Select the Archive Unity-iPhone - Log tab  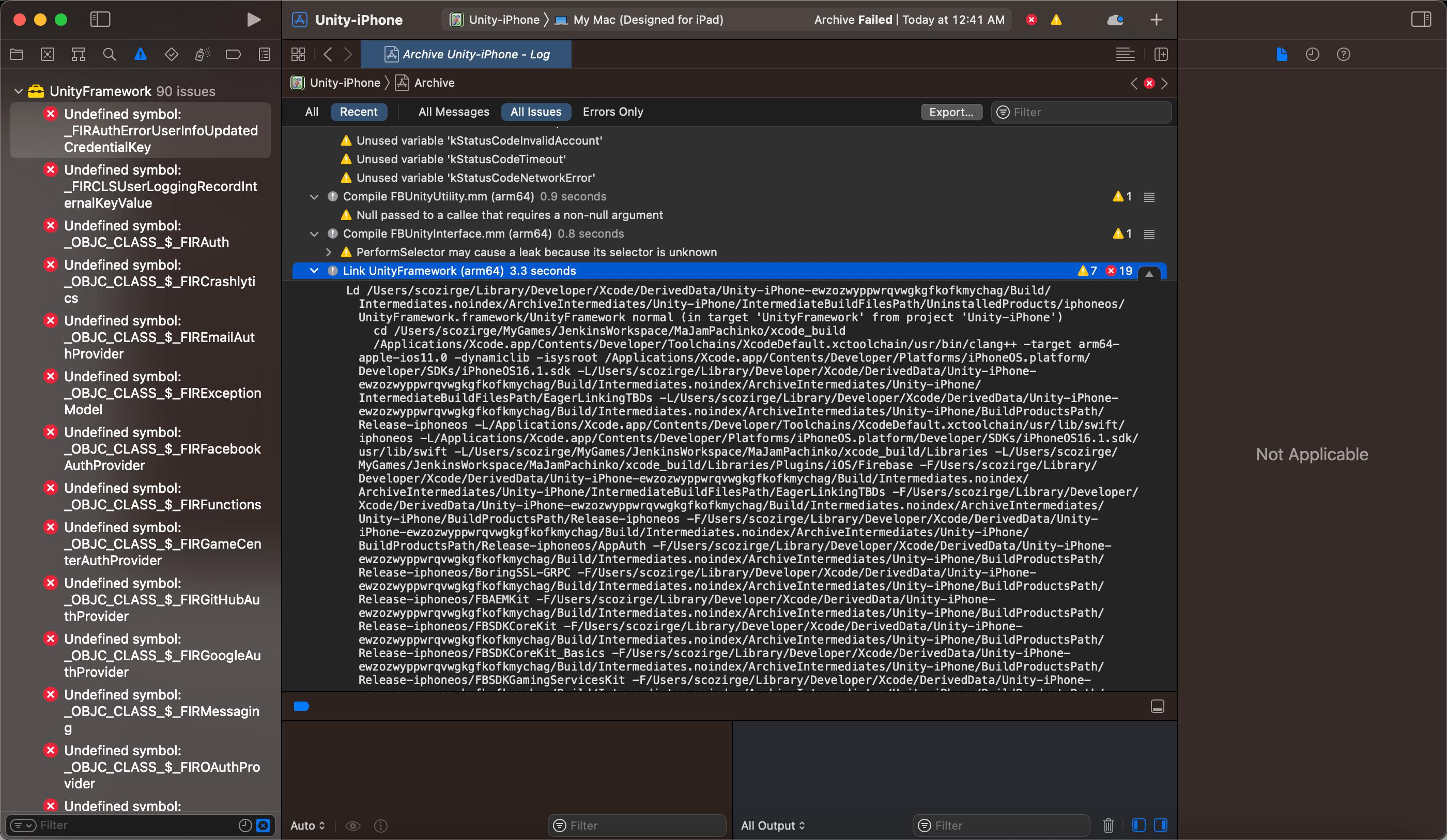(466, 55)
